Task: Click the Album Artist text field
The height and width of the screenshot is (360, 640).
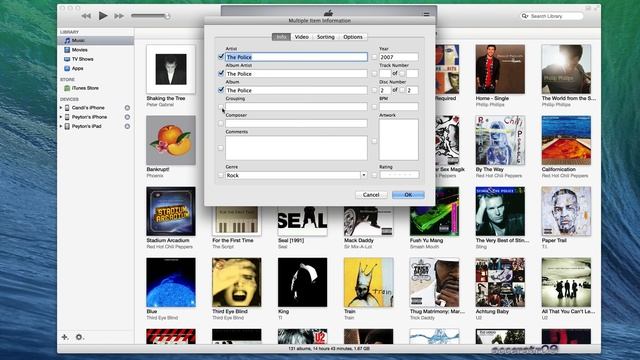Action: pyautogui.click(x=296, y=74)
